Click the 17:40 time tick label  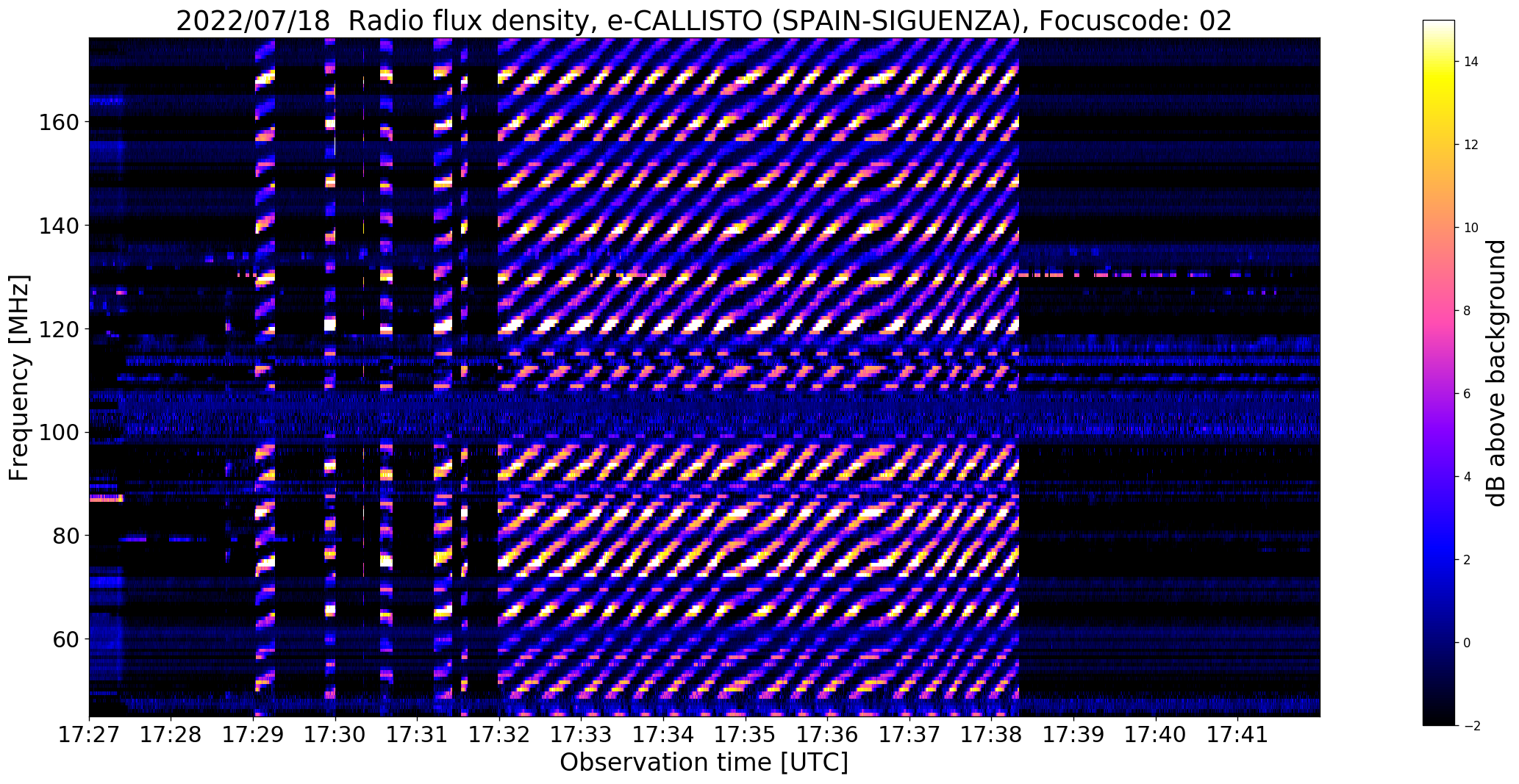coord(1157,735)
